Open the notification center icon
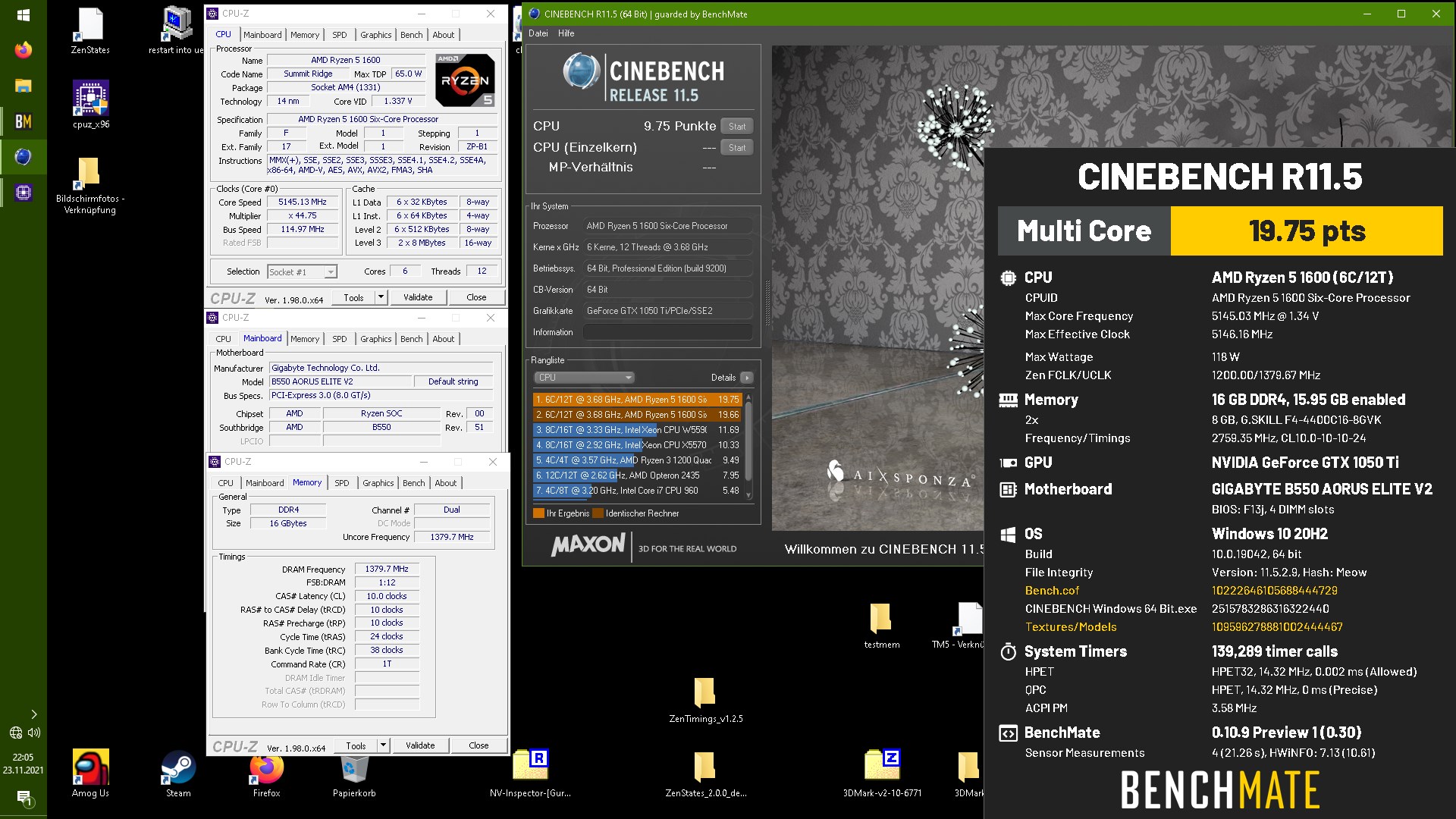Screen dimensions: 1456x819 tap(24, 798)
